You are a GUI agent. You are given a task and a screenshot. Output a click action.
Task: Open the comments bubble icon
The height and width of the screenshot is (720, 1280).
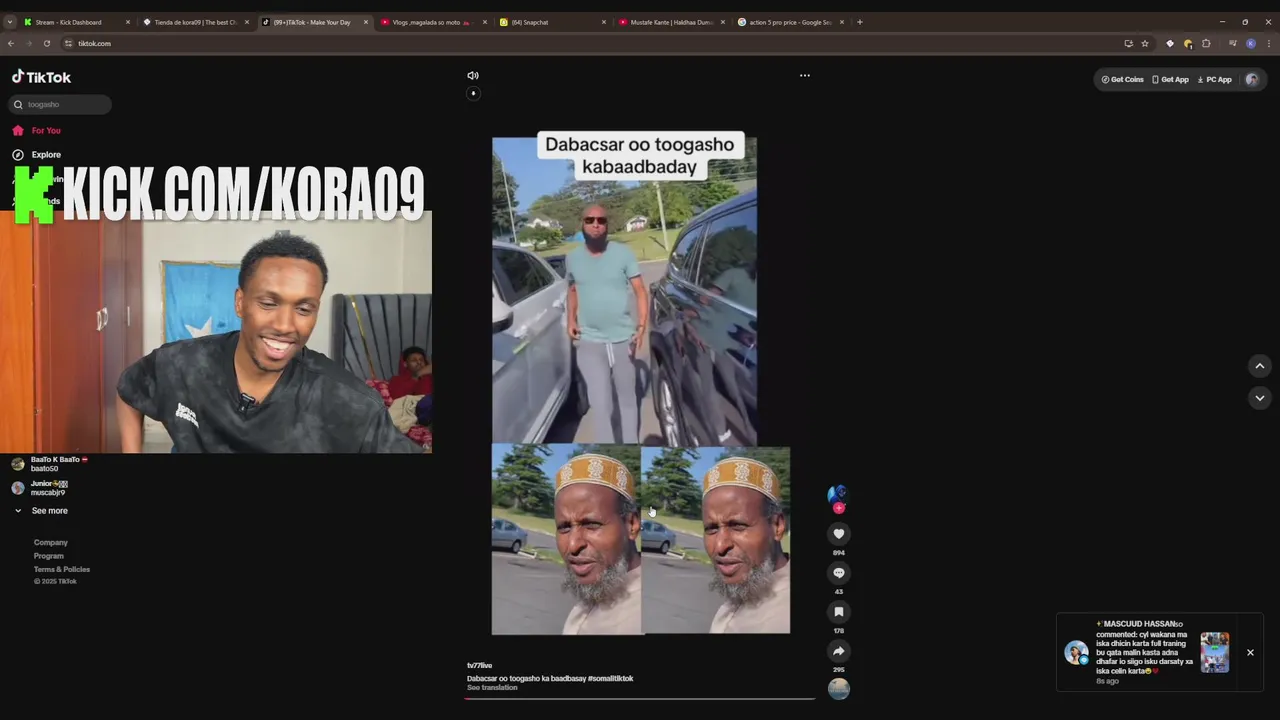[839, 573]
